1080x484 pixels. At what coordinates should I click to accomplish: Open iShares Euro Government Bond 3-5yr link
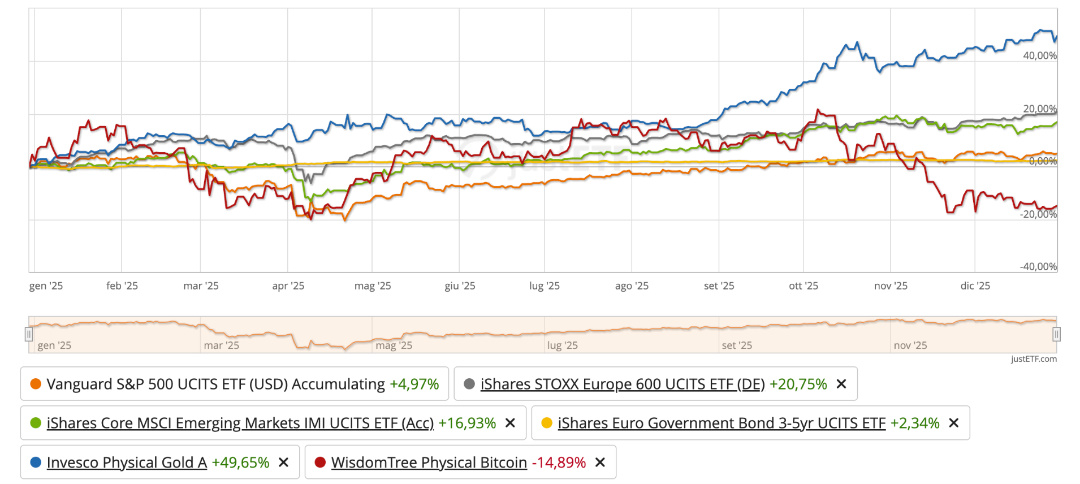point(721,423)
